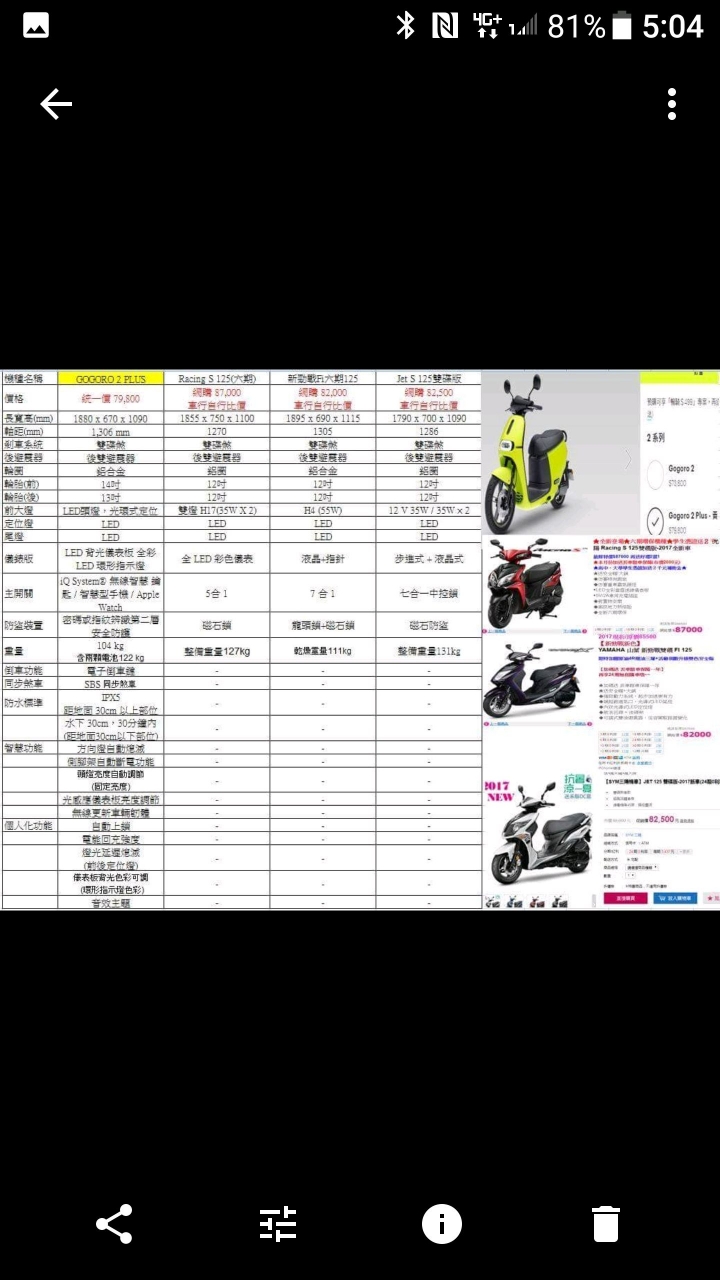Tap the 5:04 clock in status bar
720x1280 pixels.
tap(673, 27)
